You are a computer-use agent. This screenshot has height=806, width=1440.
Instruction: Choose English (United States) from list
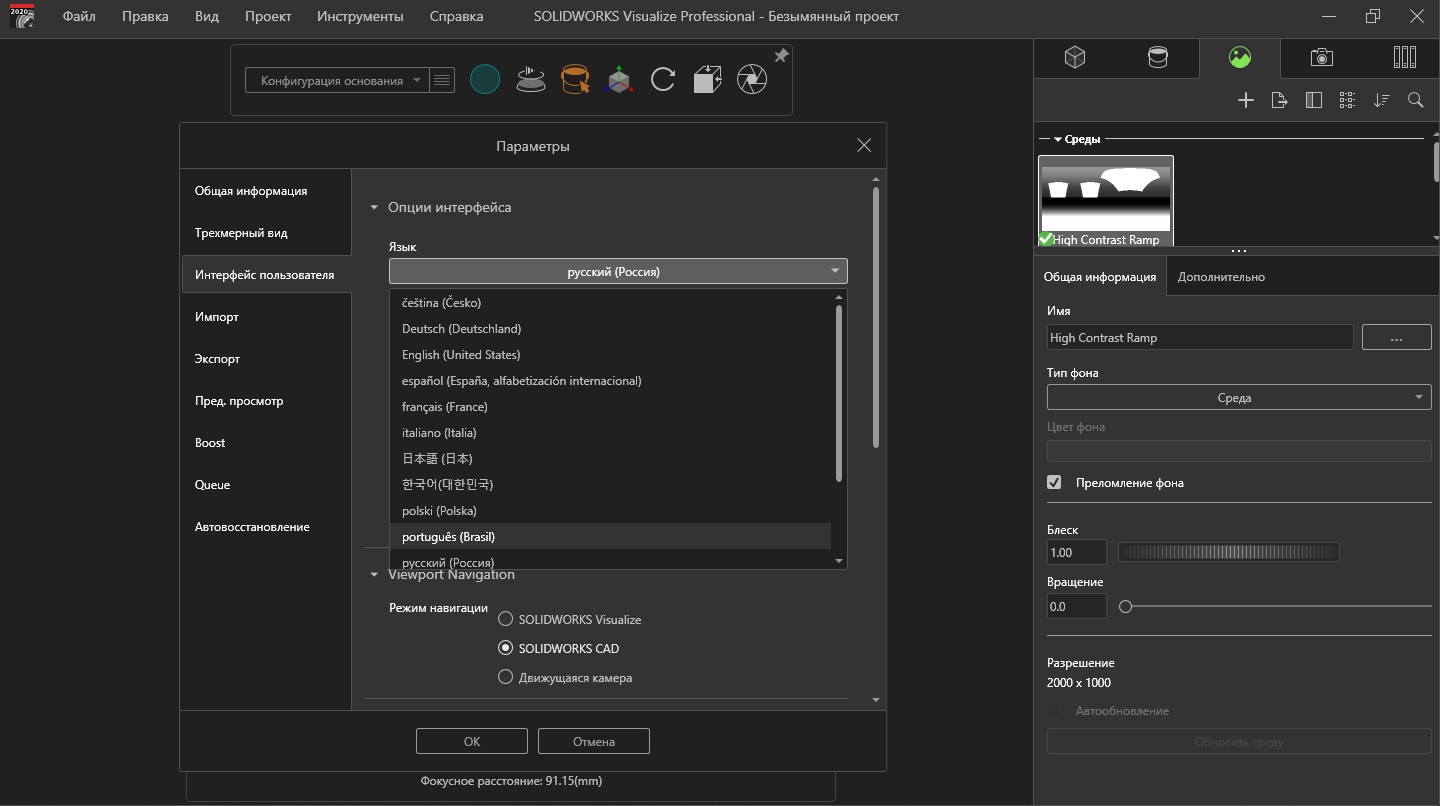coord(461,355)
